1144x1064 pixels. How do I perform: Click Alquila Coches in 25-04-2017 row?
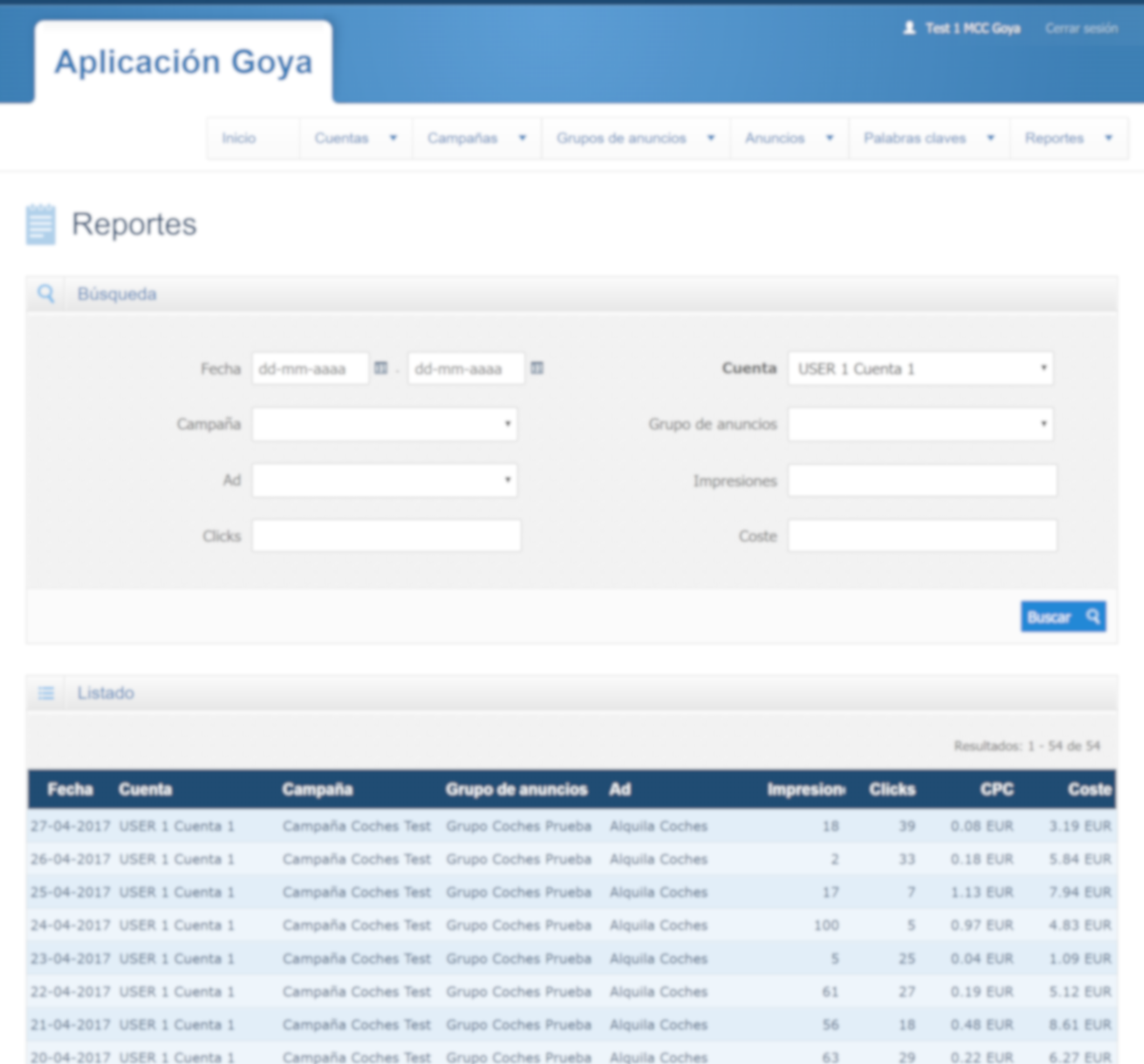pos(658,893)
